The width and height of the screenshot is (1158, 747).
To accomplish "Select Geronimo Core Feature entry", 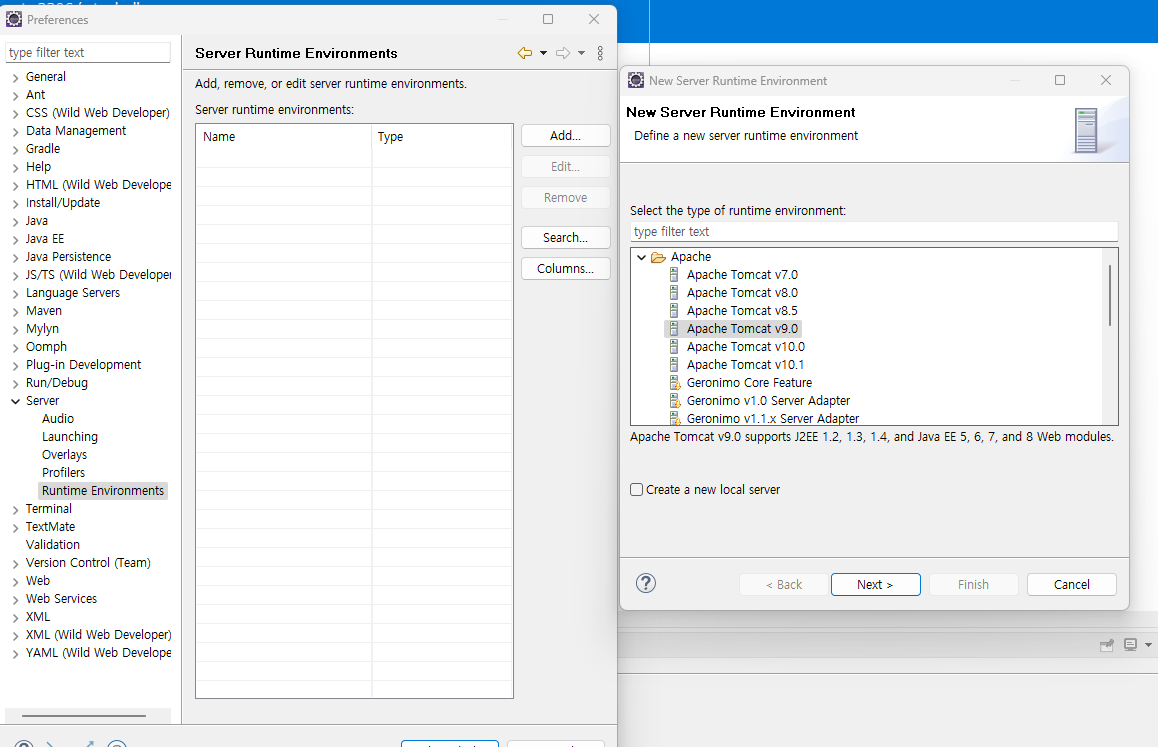I will pos(749,383).
